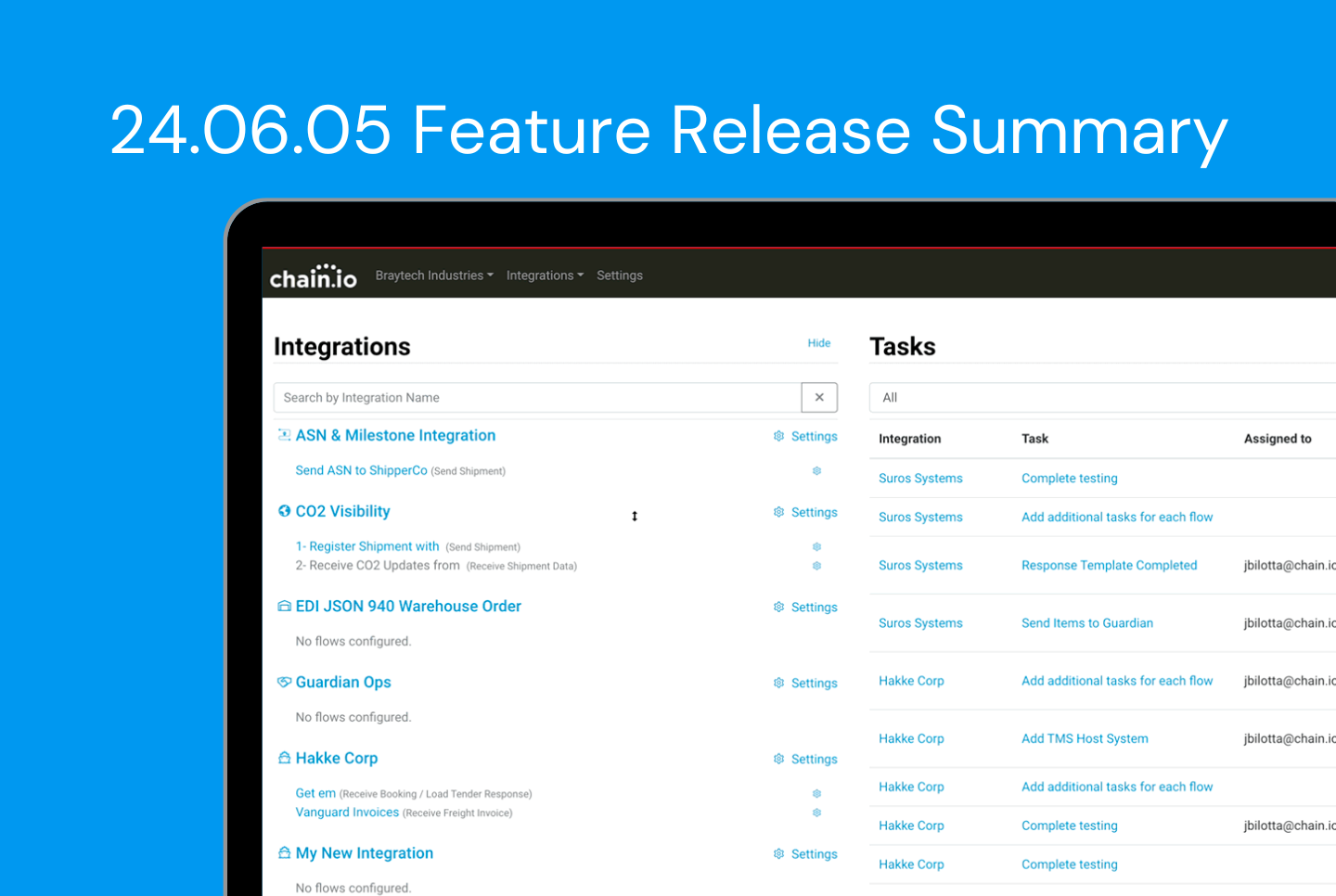Click the CO2 Visibility globe icon

tap(284, 511)
